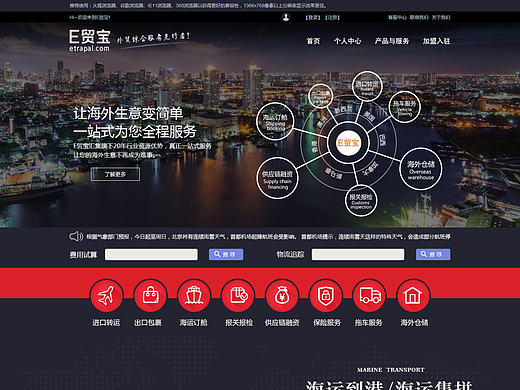The width and height of the screenshot is (520, 390).
Task: Focus the 物流追踪 input field
Action: (358, 254)
